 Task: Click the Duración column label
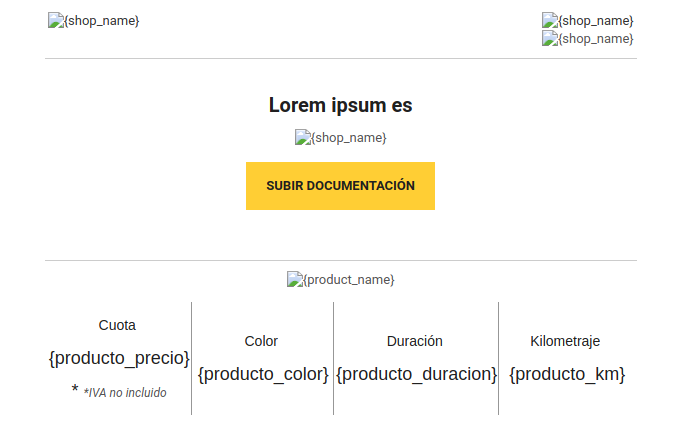click(415, 341)
